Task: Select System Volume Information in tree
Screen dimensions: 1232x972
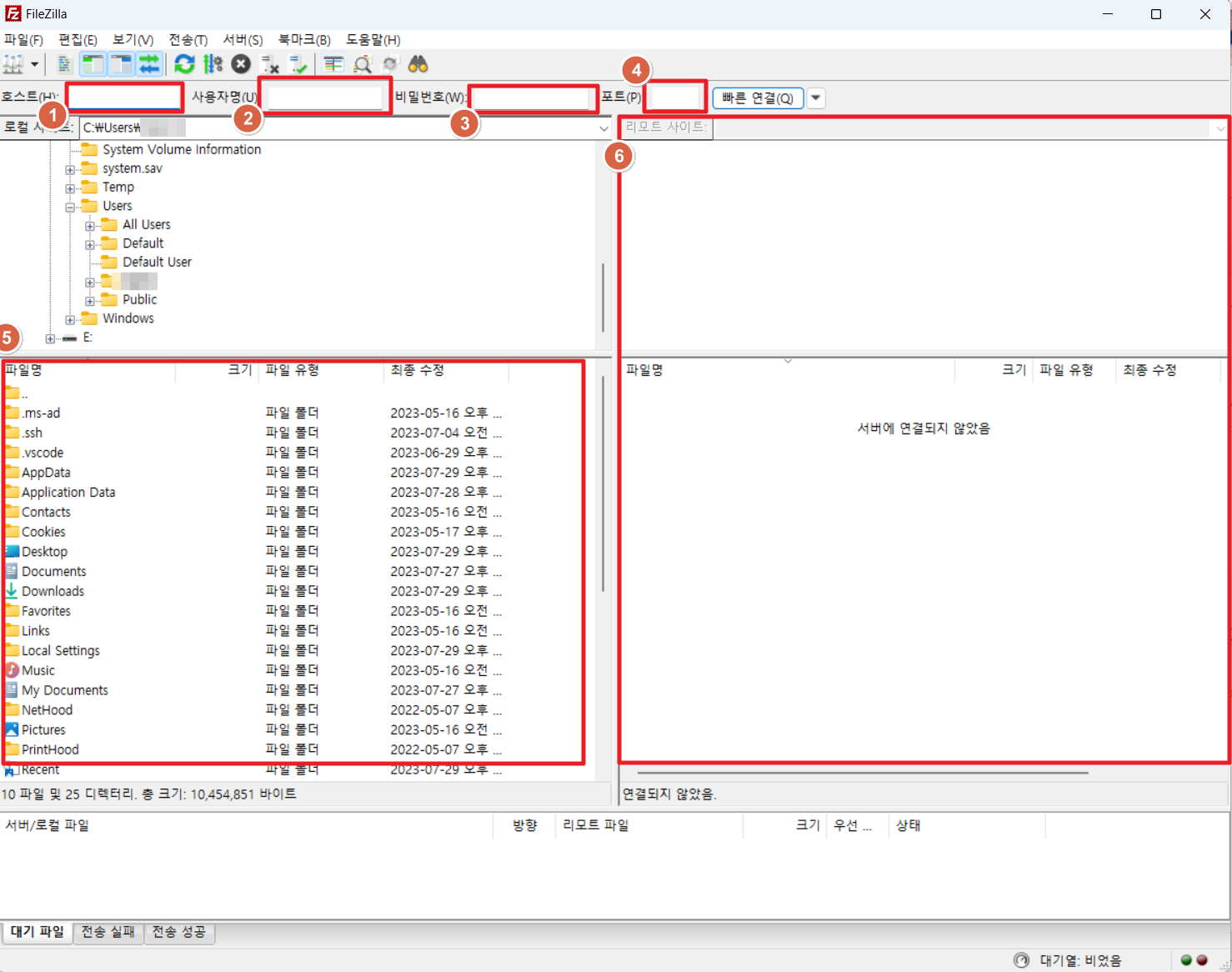Action: (x=182, y=149)
